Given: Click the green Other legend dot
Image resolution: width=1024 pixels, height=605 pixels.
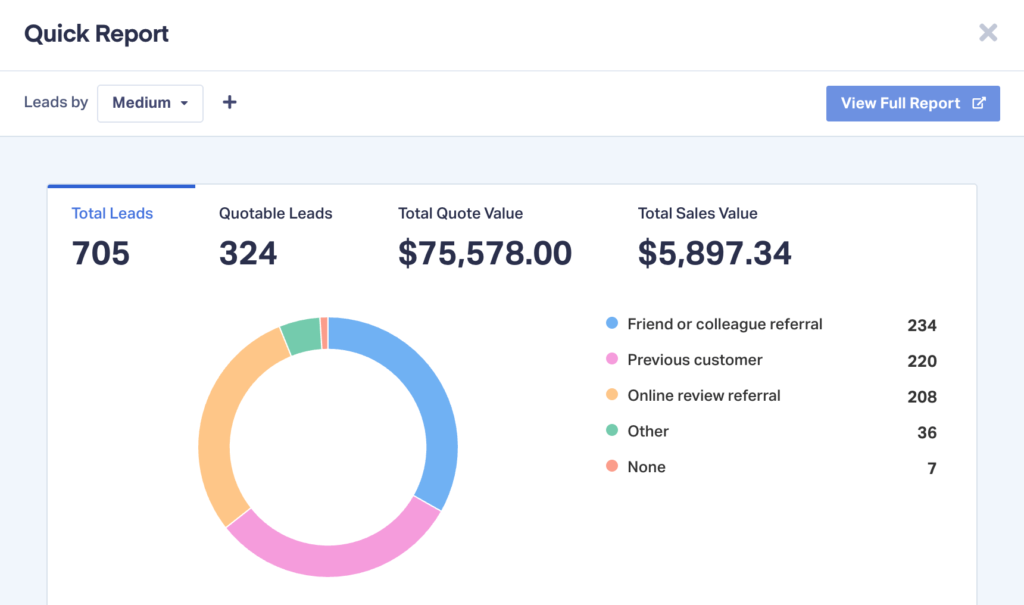Looking at the screenshot, I should [610, 431].
